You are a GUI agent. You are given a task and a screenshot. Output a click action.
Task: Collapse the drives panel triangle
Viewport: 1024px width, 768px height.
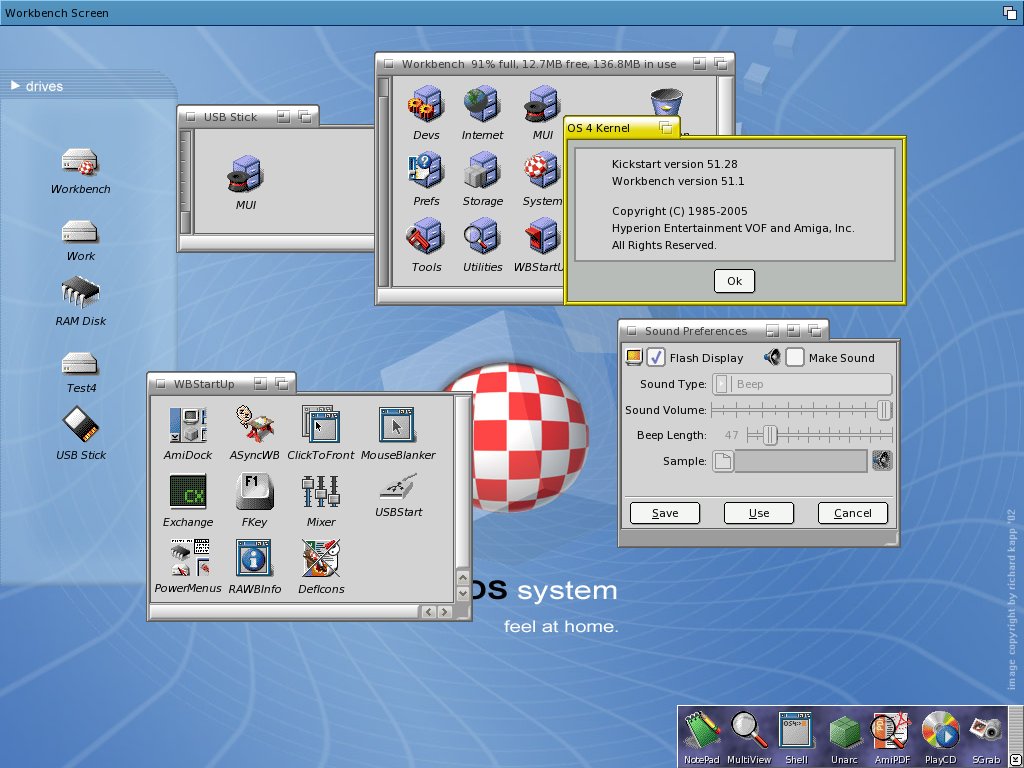15,86
